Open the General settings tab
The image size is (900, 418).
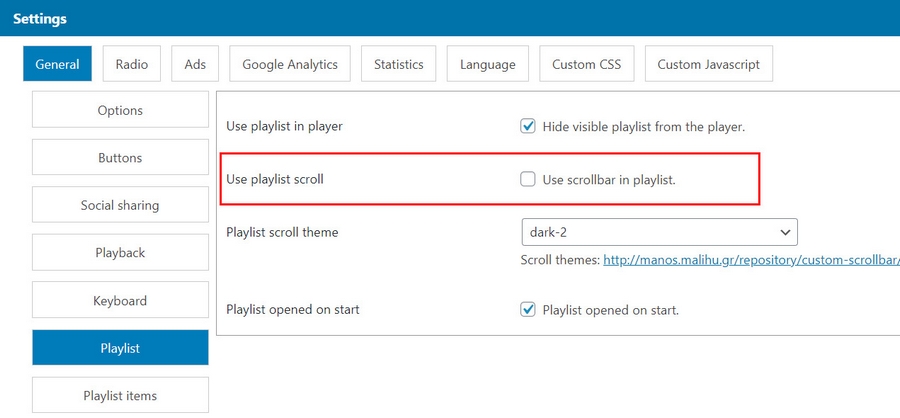[57, 64]
